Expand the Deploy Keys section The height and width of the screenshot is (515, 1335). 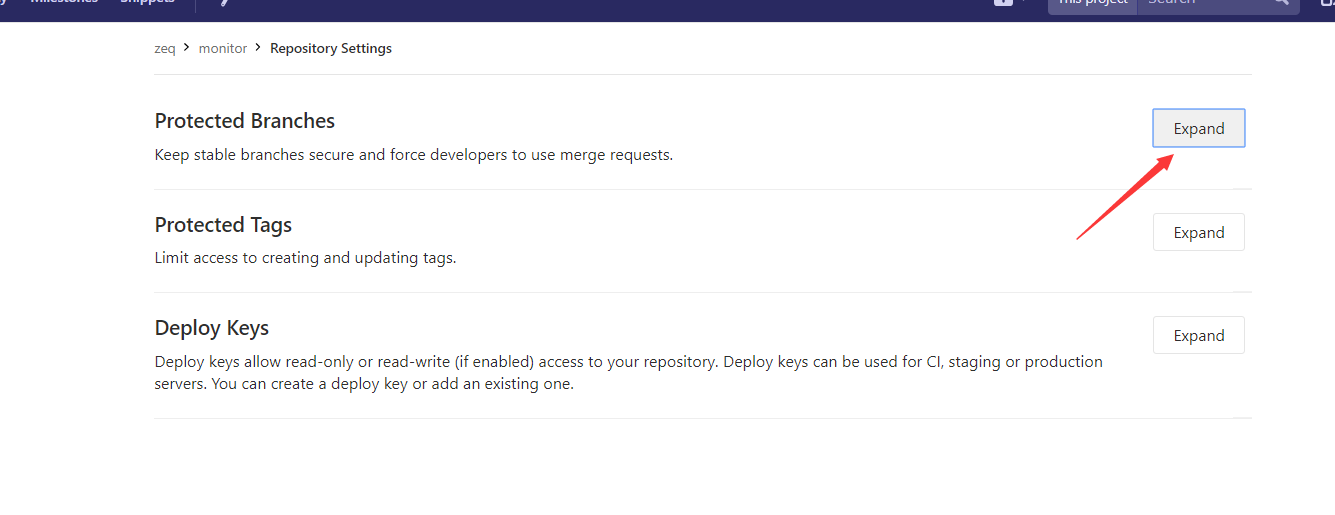click(1198, 335)
